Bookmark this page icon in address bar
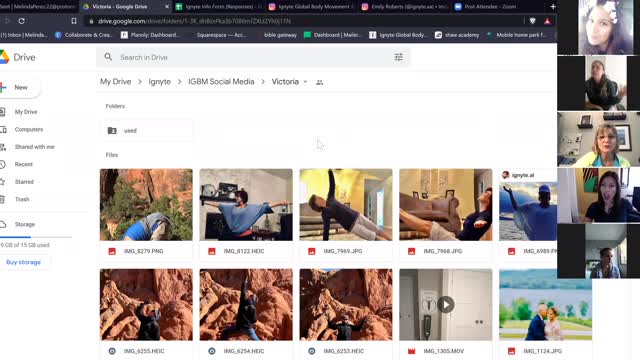 click(x=74, y=21)
